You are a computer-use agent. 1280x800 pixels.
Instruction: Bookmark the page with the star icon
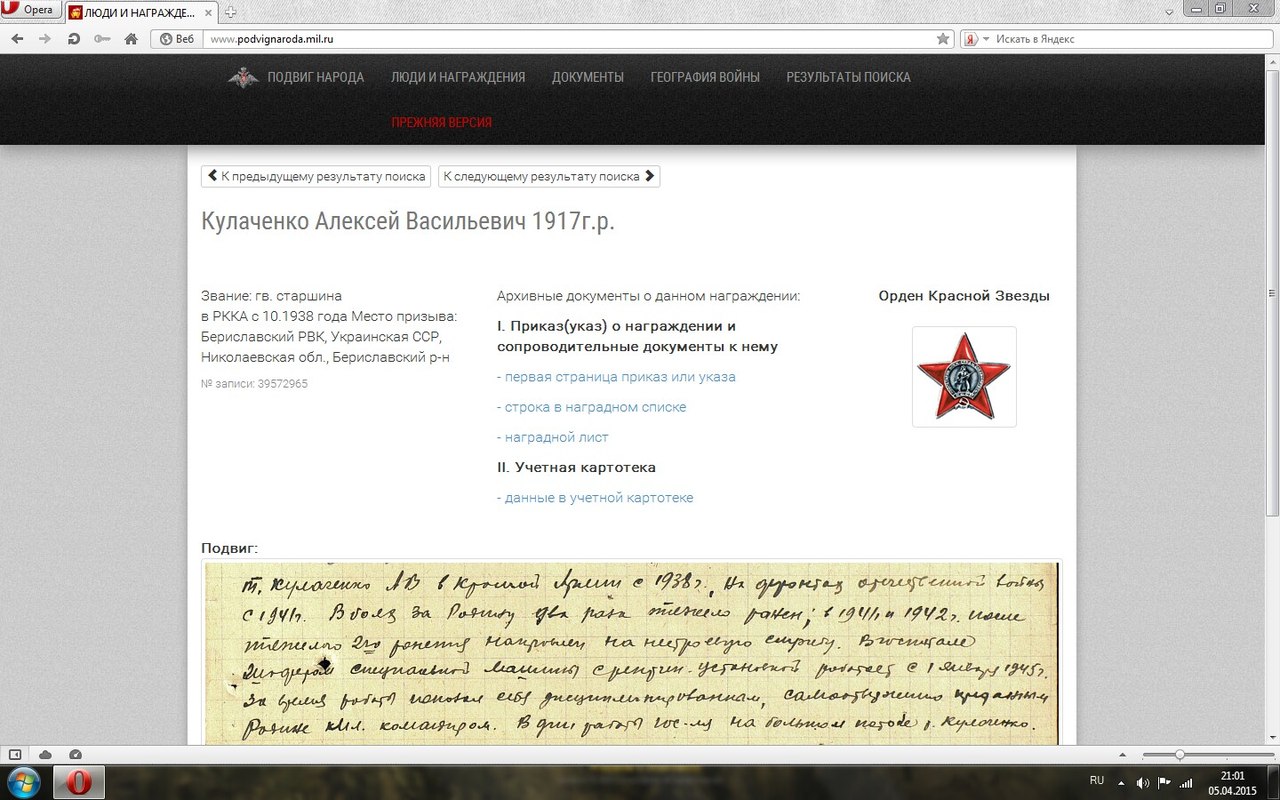[943, 39]
